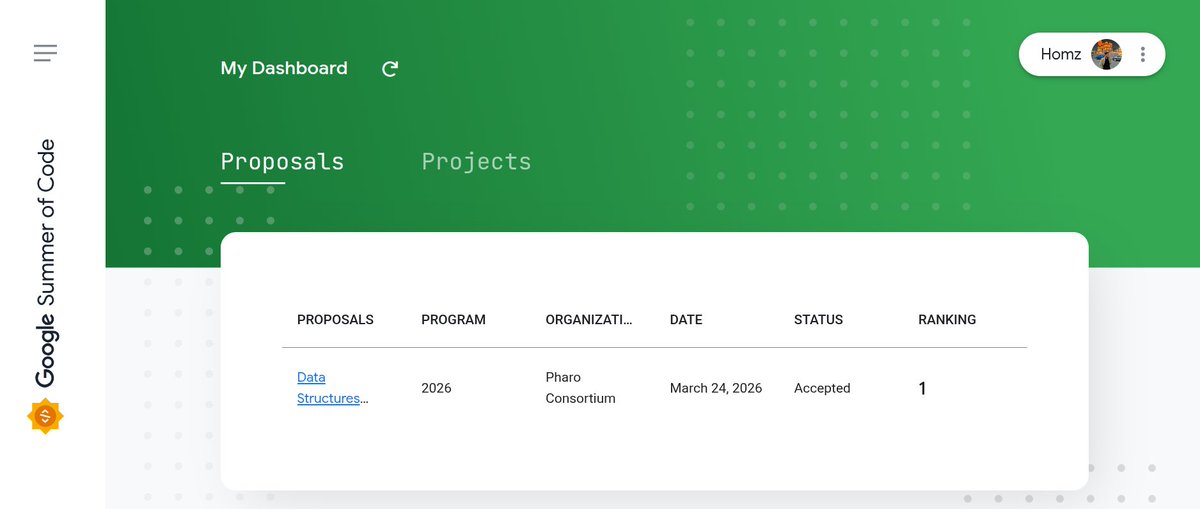Viewport: 1200px width, 509px height.
Task: Click the orange sun badge icon
Action: (45, 416)
